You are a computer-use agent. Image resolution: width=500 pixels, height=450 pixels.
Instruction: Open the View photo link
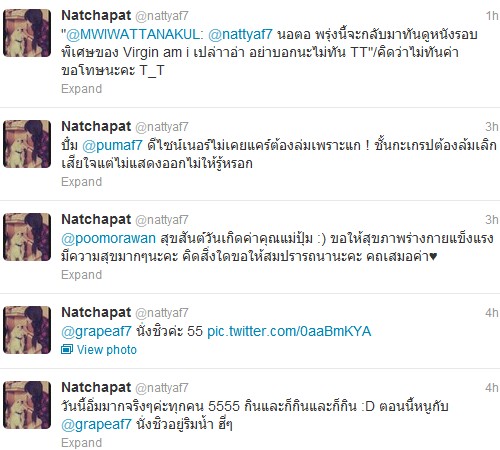[x=107, y=350]
